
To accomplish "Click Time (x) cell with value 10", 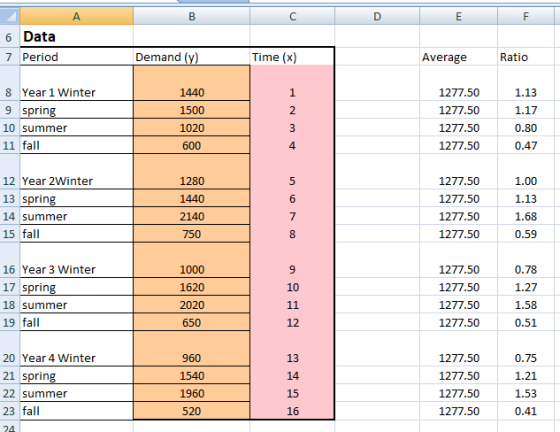I will click(292, 287).
